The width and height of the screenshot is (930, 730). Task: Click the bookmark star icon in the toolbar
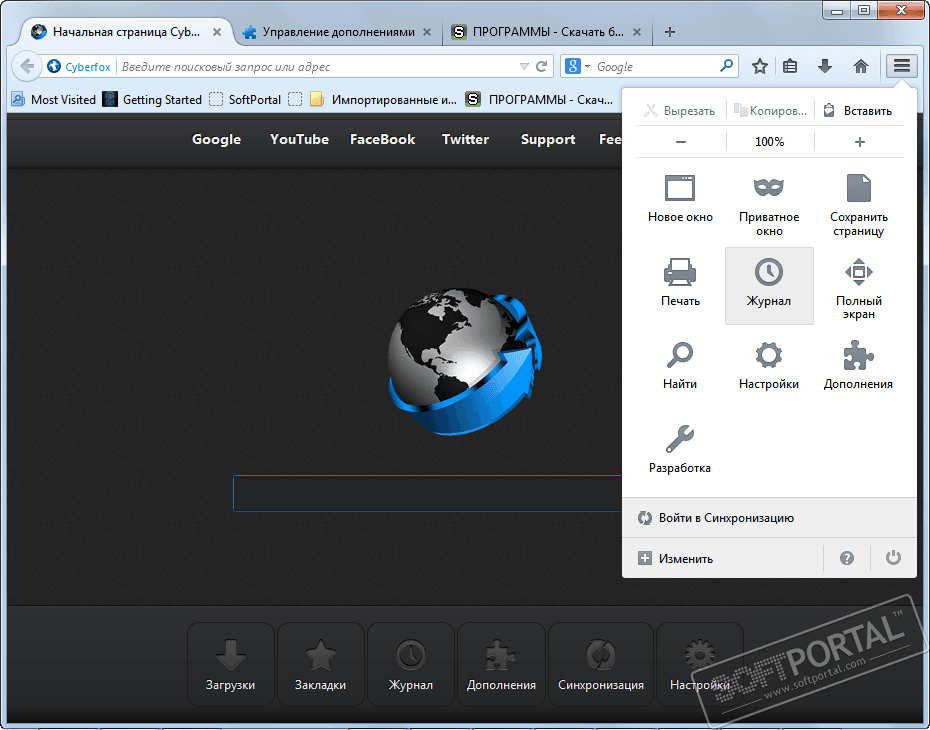pyautogui.click(x=760, y=66)
